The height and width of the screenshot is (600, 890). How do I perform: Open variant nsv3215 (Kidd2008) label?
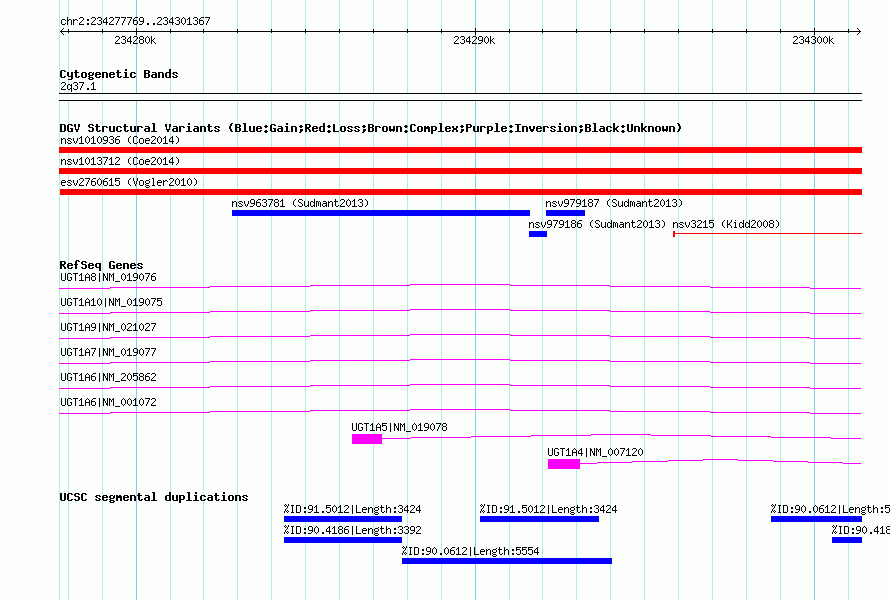[x=726, y=224]
